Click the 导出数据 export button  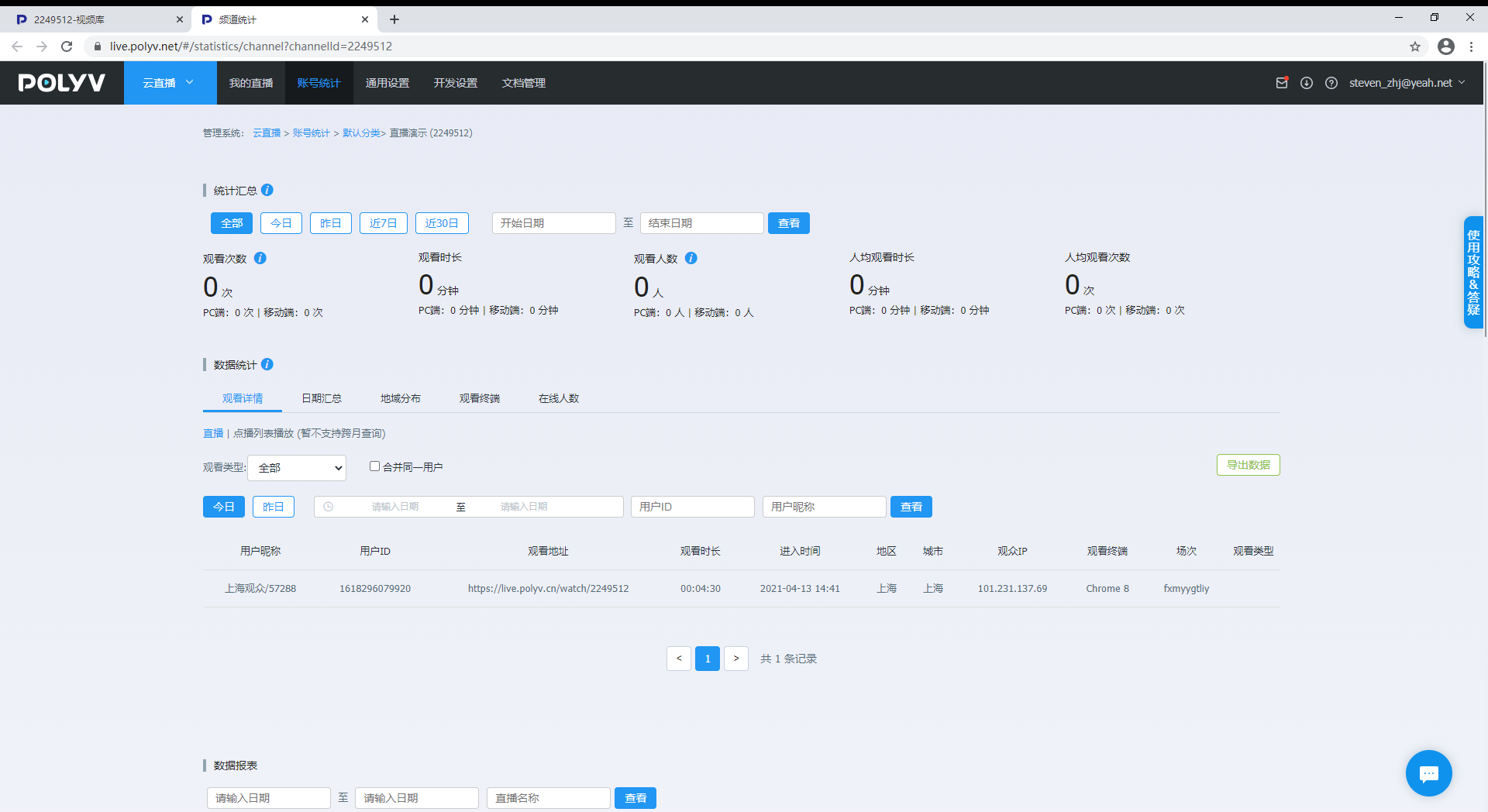point(1248,465)
